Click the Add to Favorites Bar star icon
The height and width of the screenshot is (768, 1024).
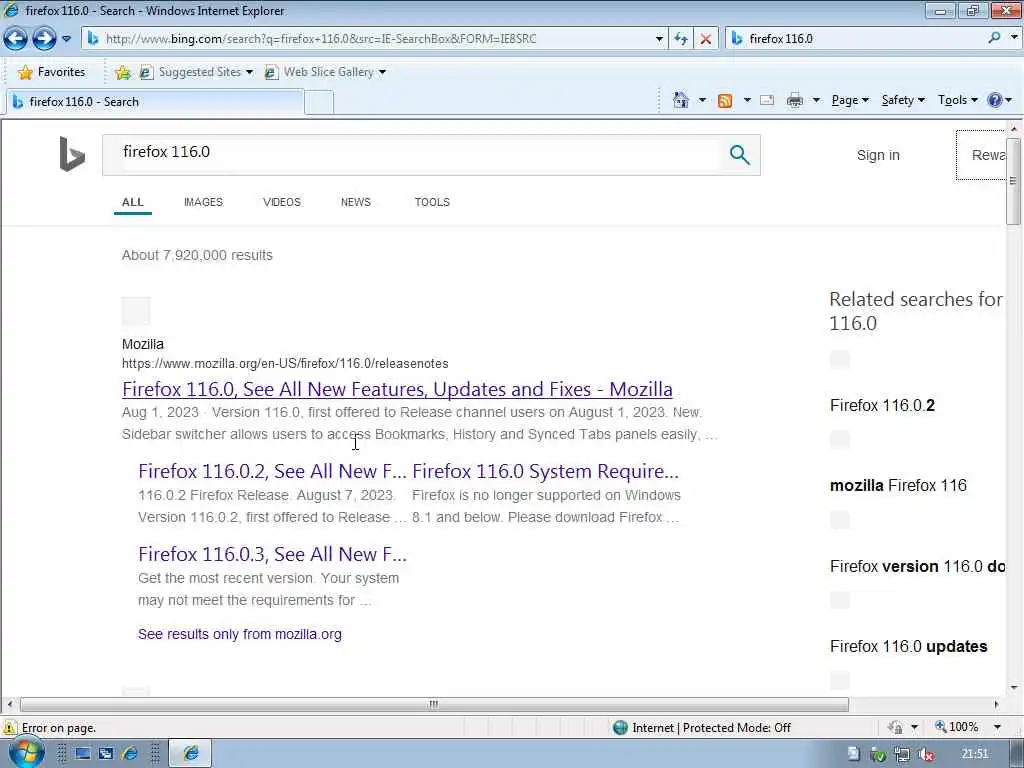pyautogui.click(x=123, y=72)
